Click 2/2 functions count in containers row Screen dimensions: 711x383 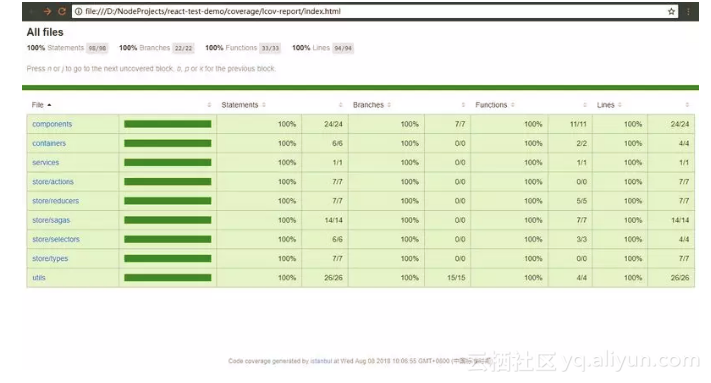(582, 143)
